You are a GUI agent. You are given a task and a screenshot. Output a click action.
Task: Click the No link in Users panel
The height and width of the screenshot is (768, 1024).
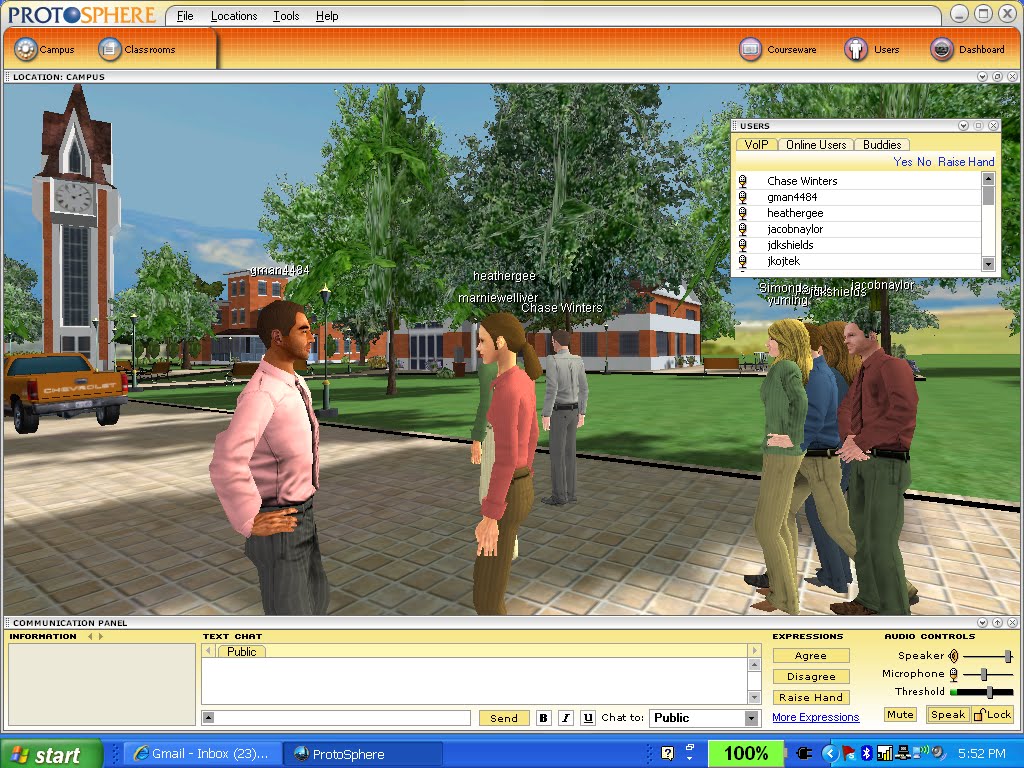point(924,162)
